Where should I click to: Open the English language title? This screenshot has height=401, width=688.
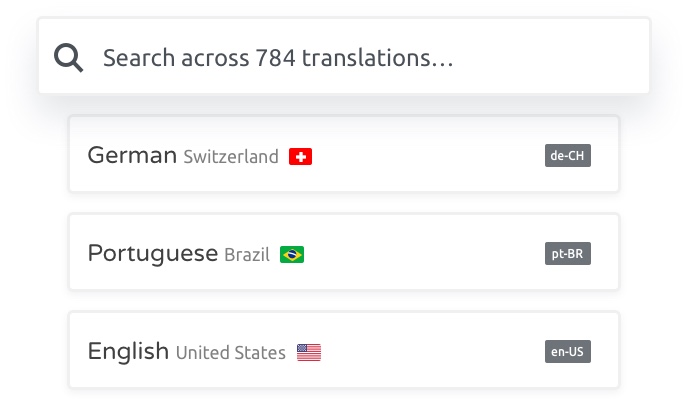point(128,351)
